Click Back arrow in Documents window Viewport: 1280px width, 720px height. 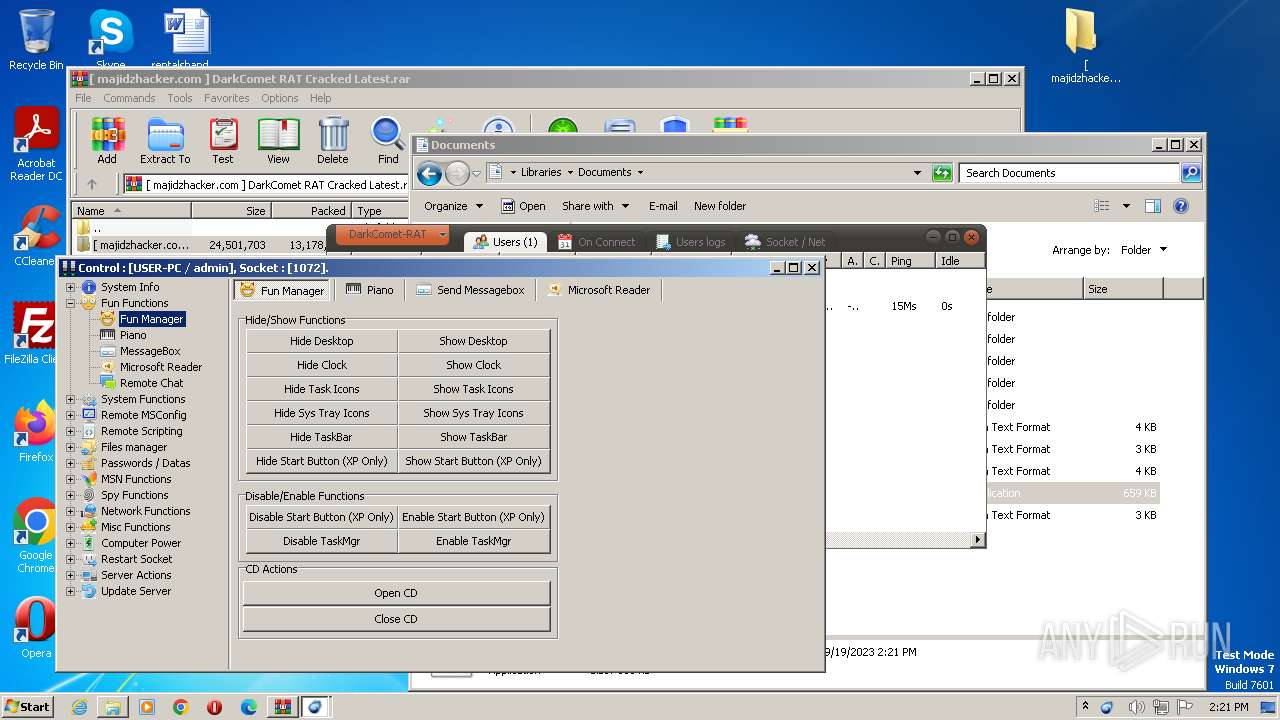[430, 174]
